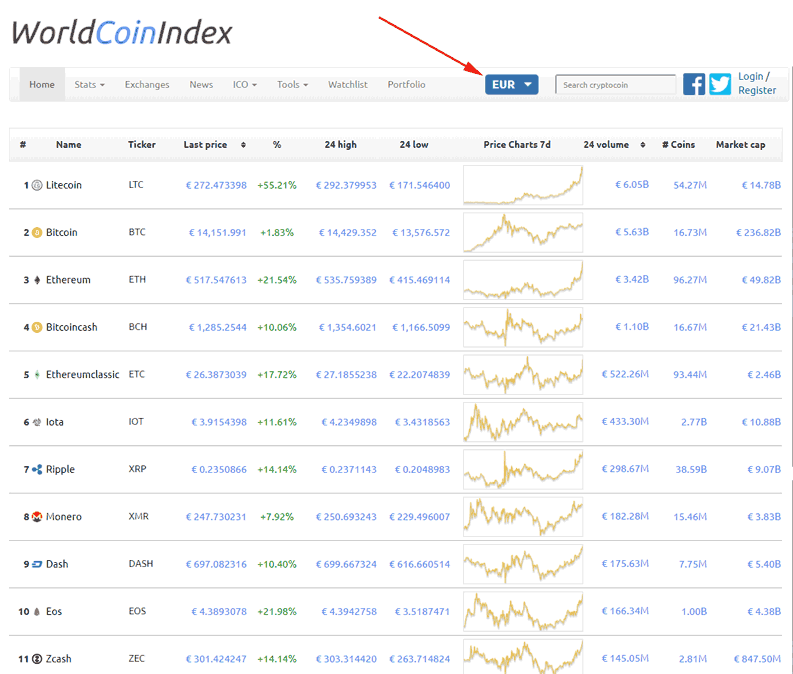This screenshot has width=793, height=674.
Task: Open the Litecoin coin page
Action: click(64, 185)
